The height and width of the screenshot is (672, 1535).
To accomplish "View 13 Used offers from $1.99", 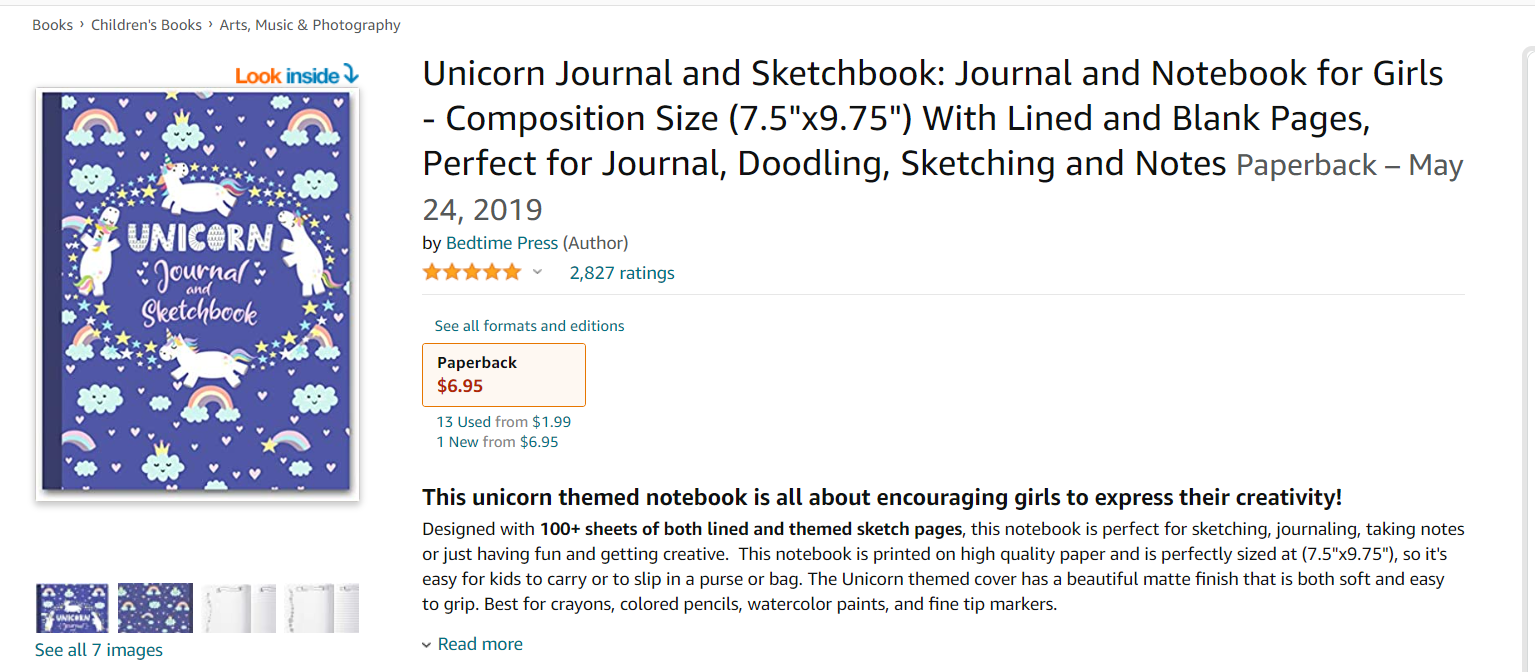I will 503,421.
